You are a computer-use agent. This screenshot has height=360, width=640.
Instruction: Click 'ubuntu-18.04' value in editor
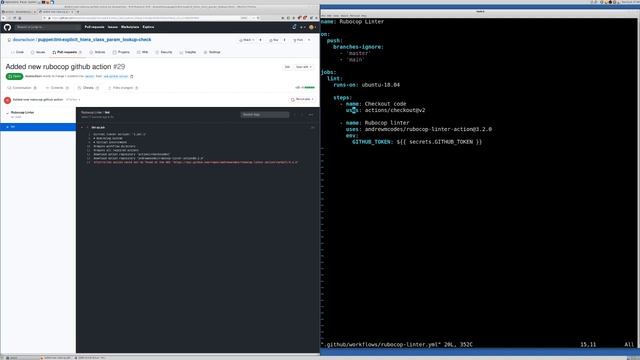click(381, 85)
